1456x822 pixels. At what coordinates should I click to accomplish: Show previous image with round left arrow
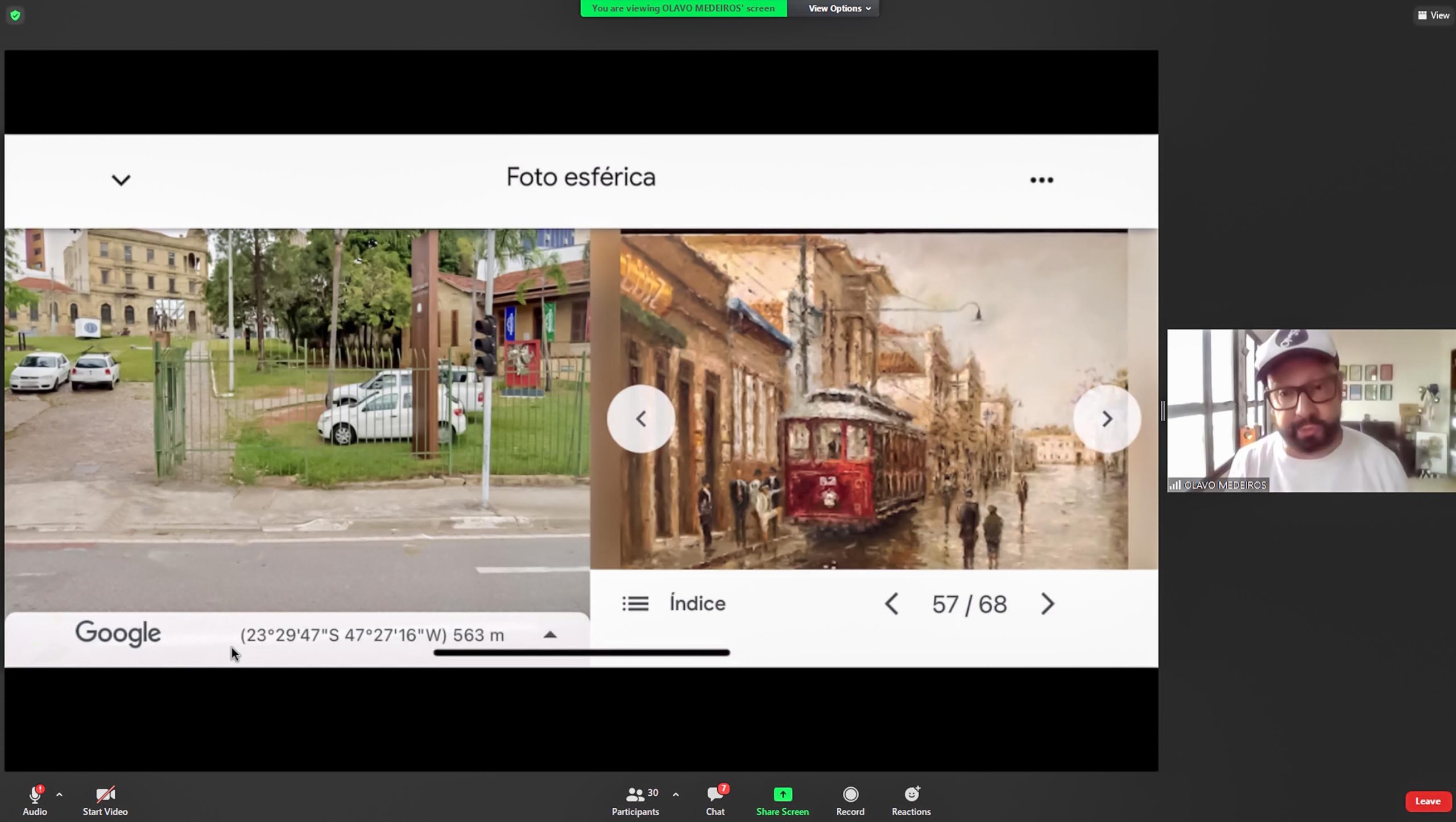click(x=640, y=419)
